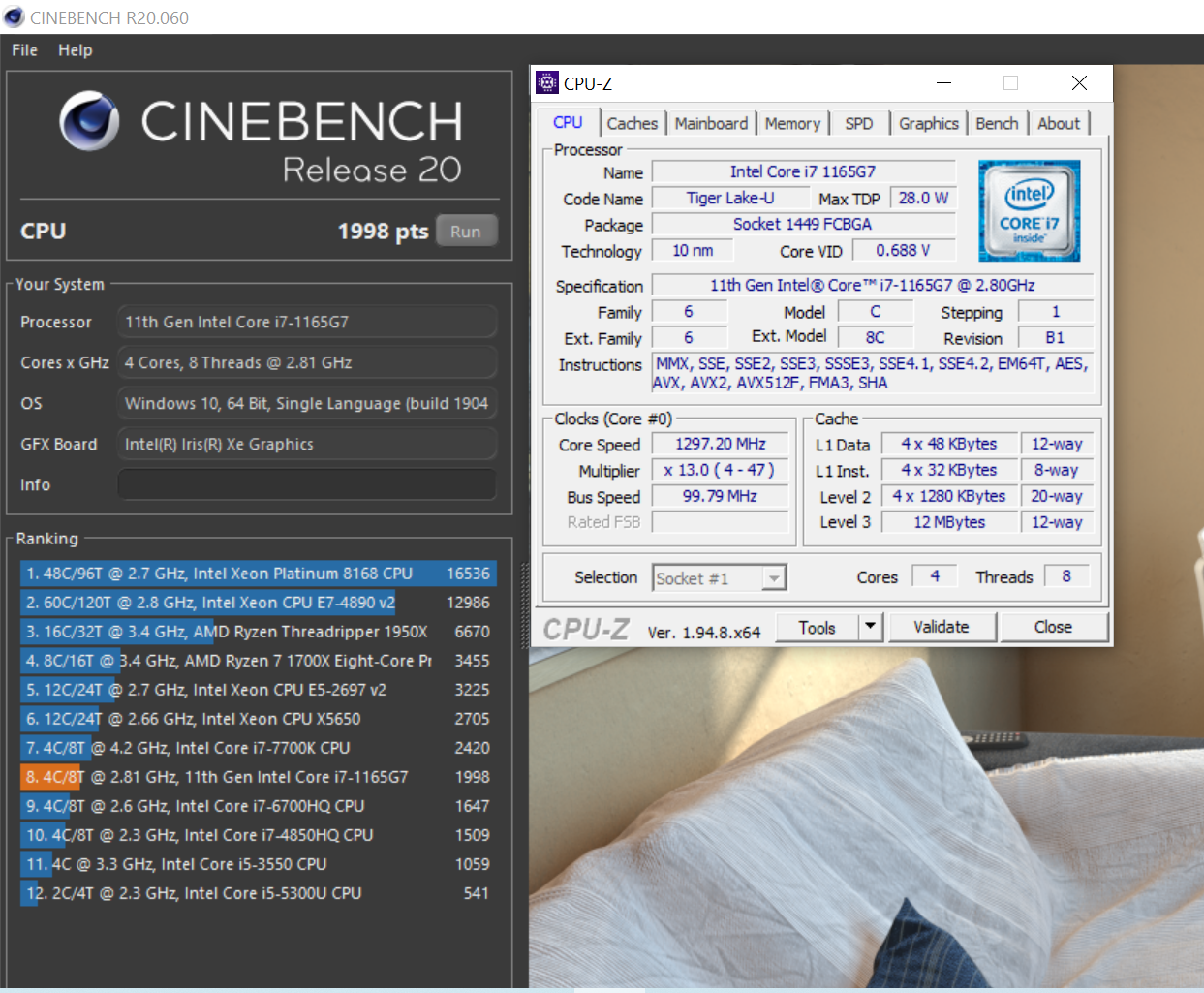Screen dimensions: 1204x993
Task: Click the OS field showing Windows 10
Action: (307, 403)
